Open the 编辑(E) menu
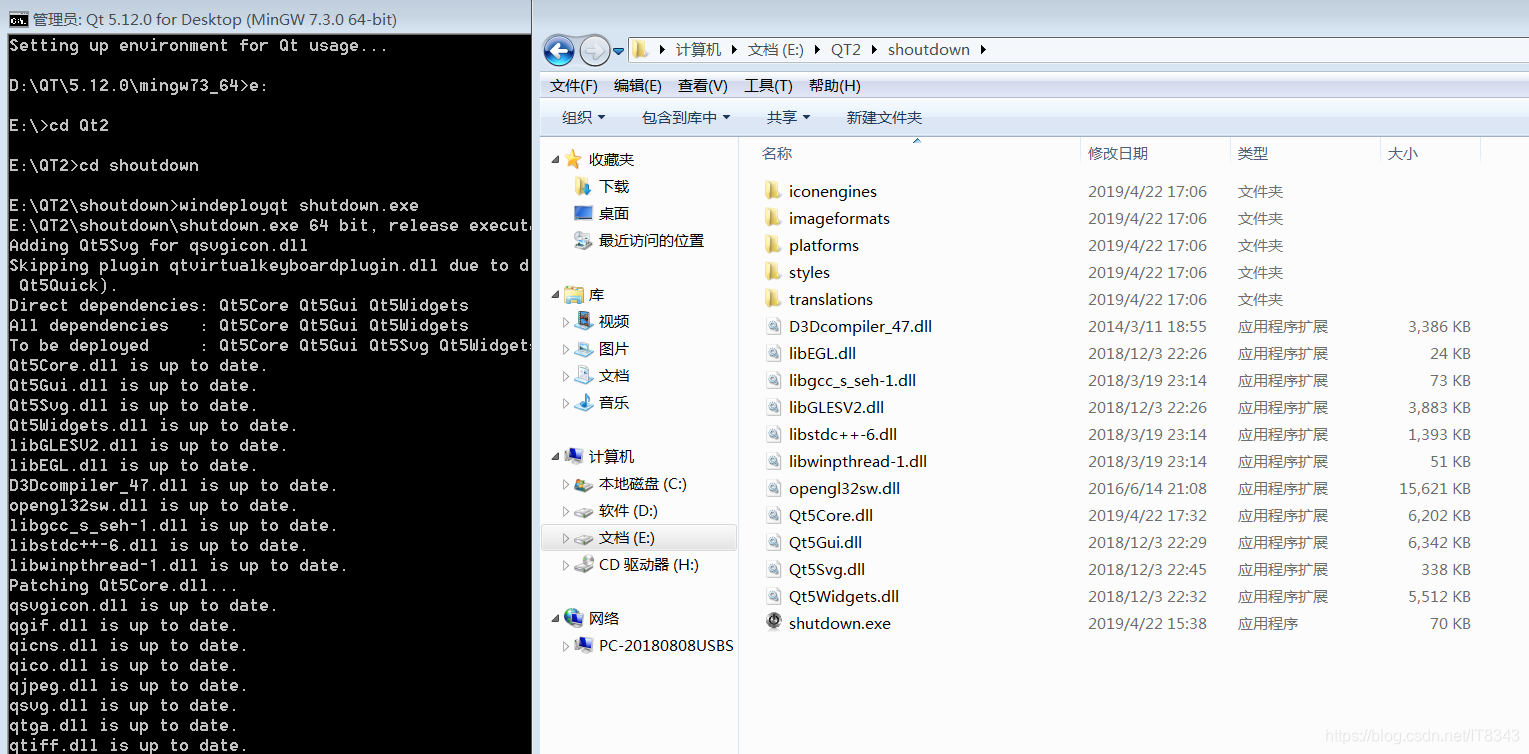1529x754 pixels. pos(638,86)
